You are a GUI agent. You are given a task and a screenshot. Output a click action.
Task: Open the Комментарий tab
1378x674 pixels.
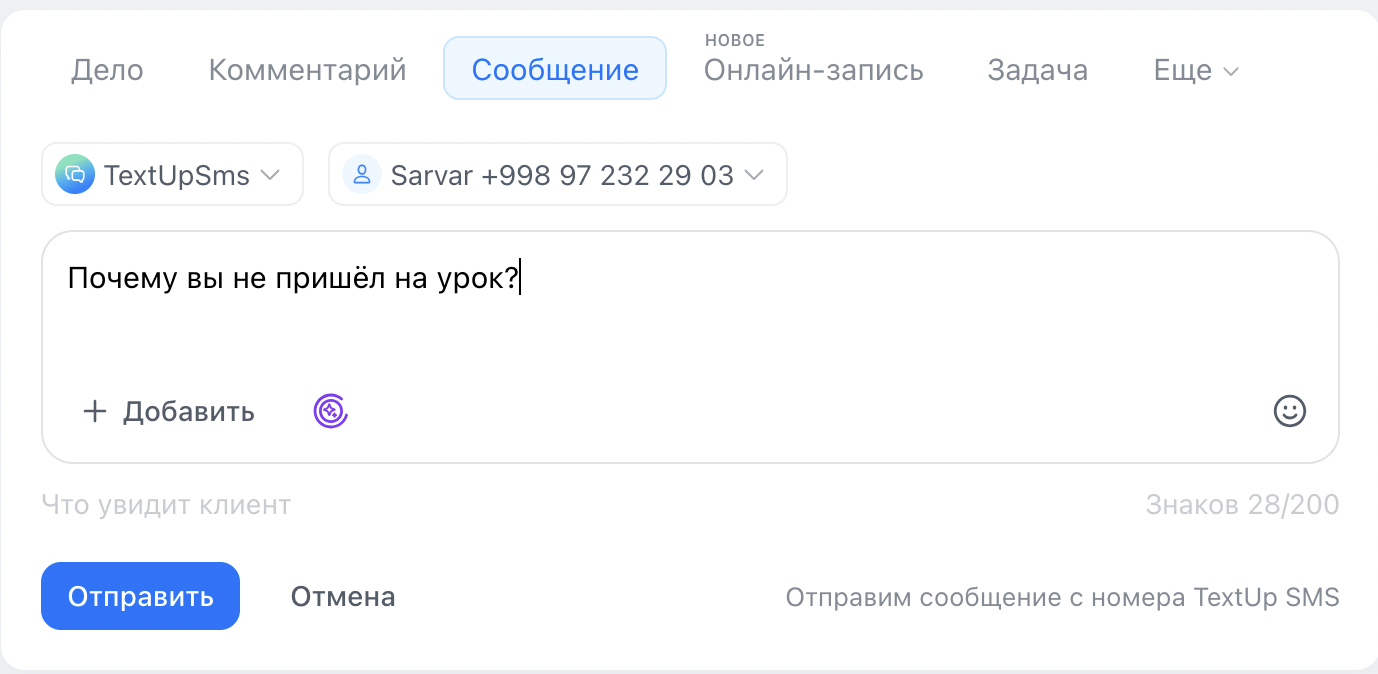pyautogui.click(x=307, y=71)
